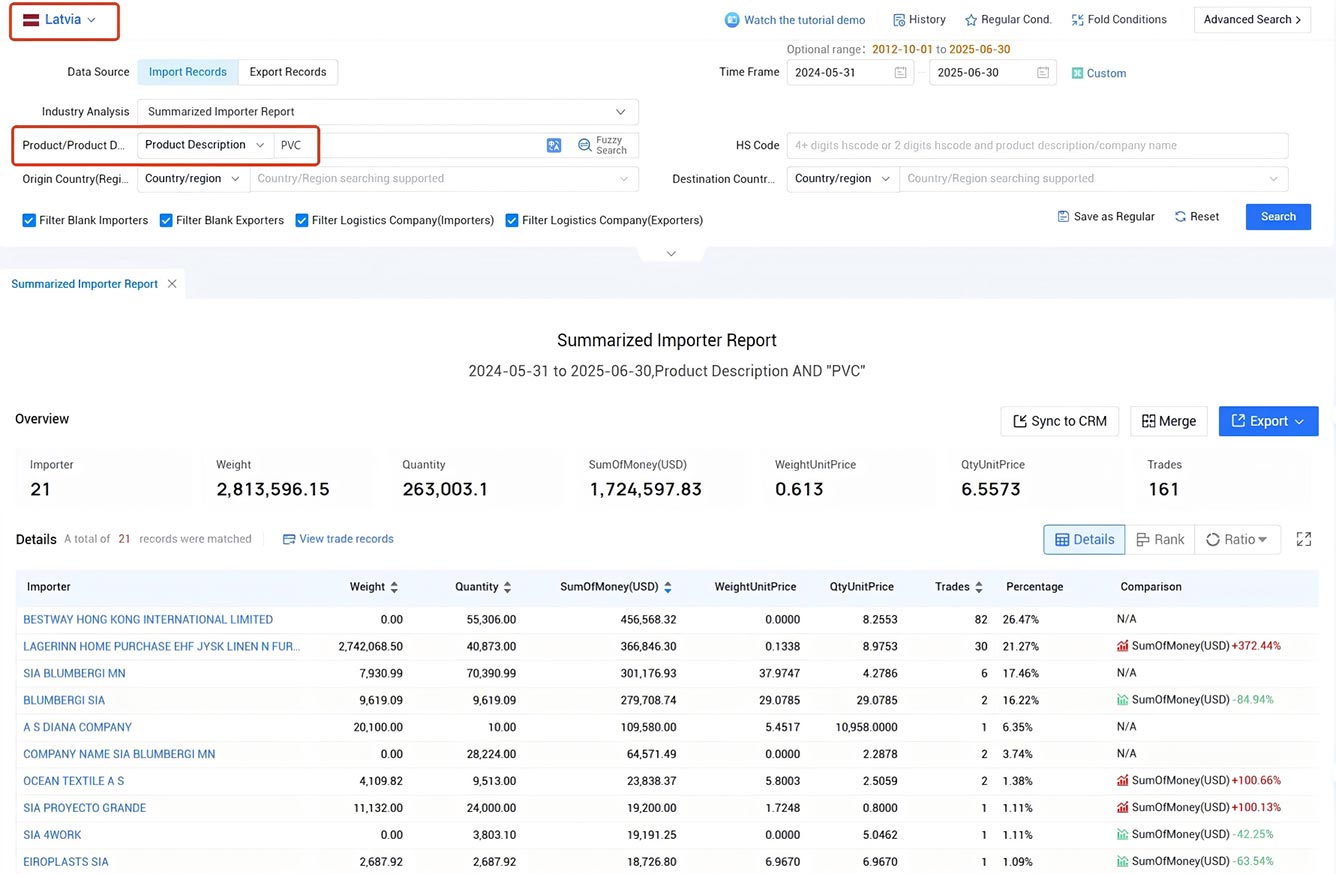This screenshot has height=874, width=1336.
Task: Toggle Filter Logistics Company(Importers) checkbox
Action: coord(302,220)
